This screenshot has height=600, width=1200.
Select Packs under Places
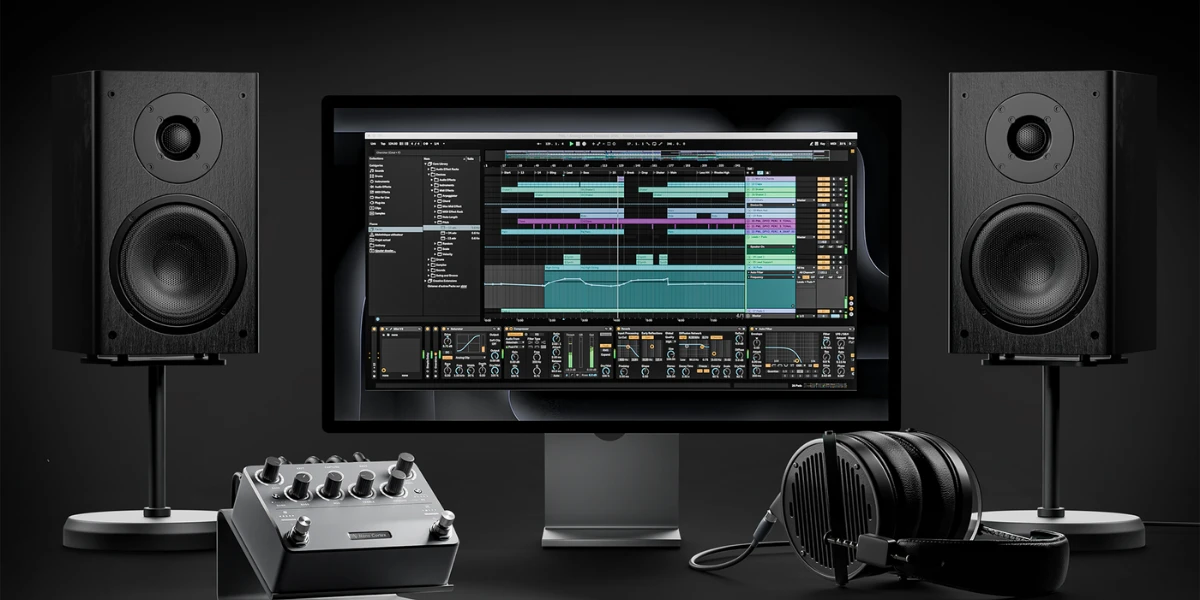(x=395, y=229)
